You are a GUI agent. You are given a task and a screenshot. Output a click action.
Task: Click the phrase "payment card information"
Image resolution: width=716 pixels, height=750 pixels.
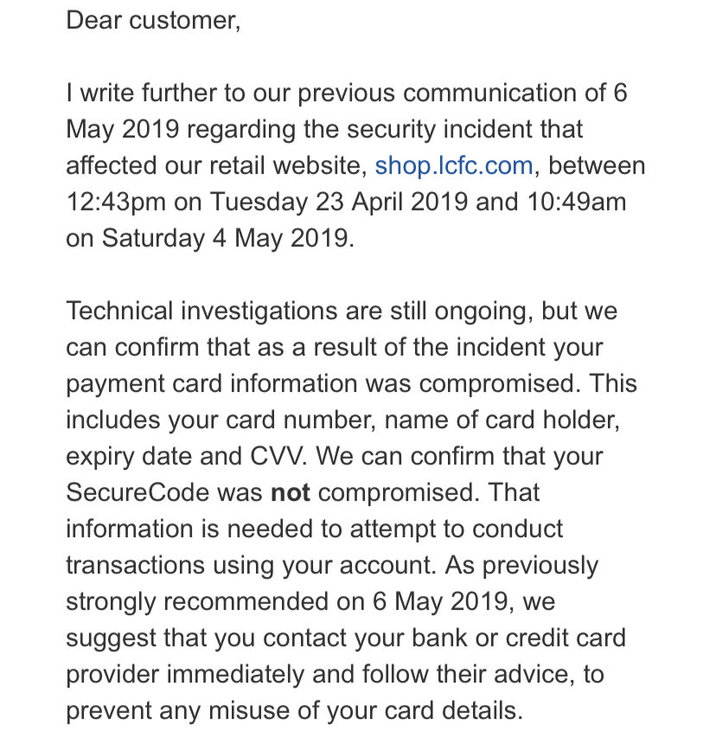[211, 384]
